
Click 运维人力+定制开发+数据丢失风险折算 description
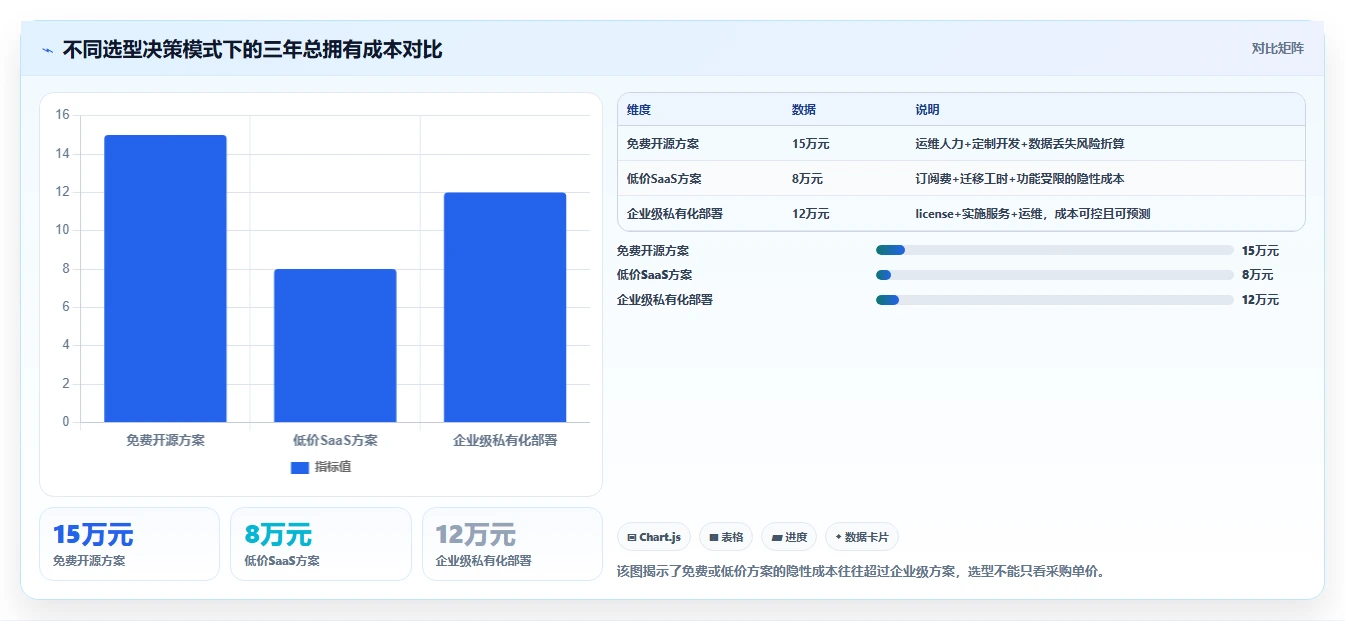[x=1020, y=144]
